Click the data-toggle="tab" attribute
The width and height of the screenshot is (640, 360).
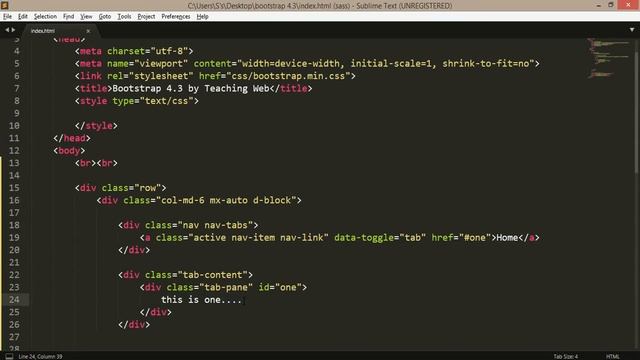click(x=380, y=238)
